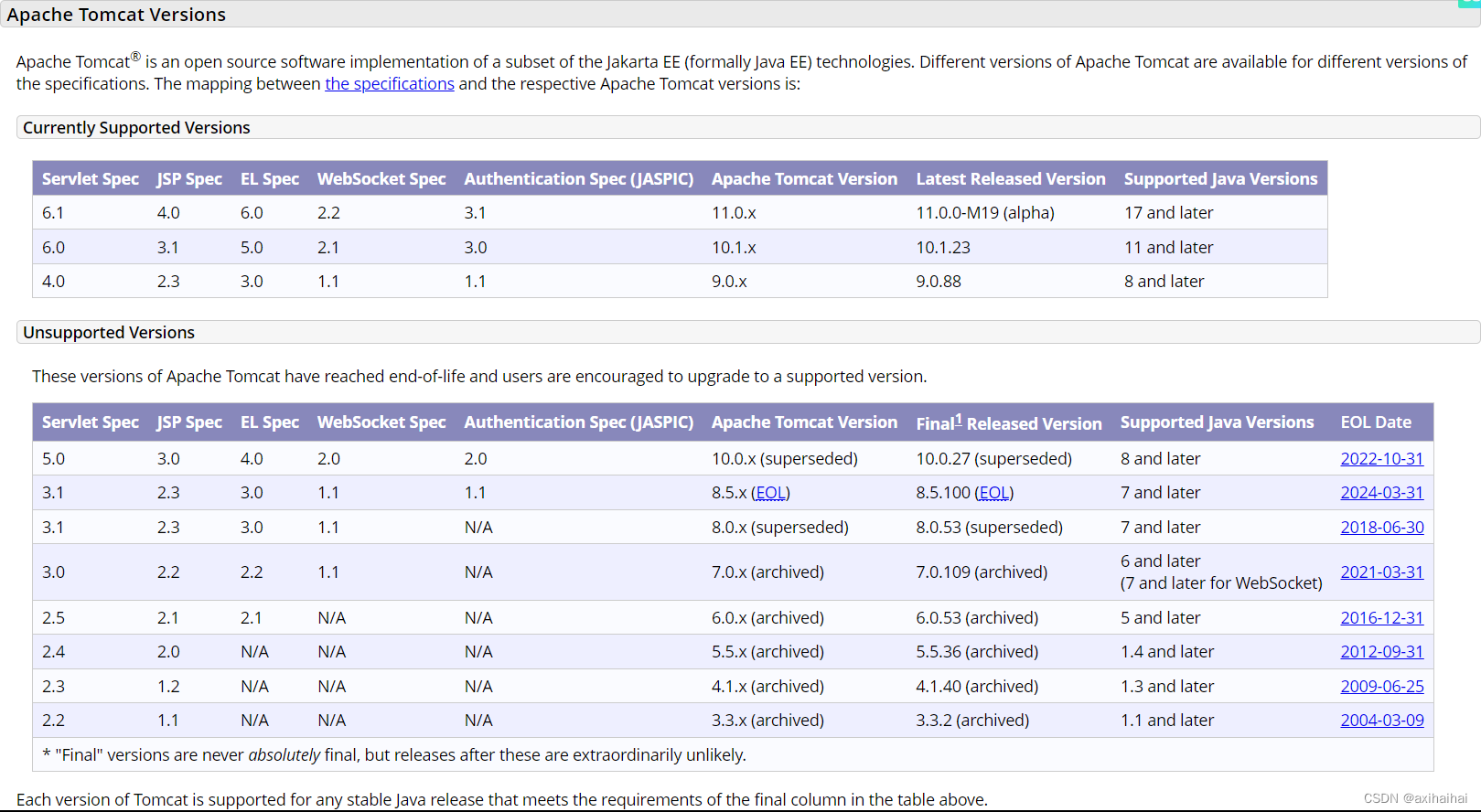Viewport: 1481px width, 812px height.
Task: Open the specifications link
Action: click(390, 84)
